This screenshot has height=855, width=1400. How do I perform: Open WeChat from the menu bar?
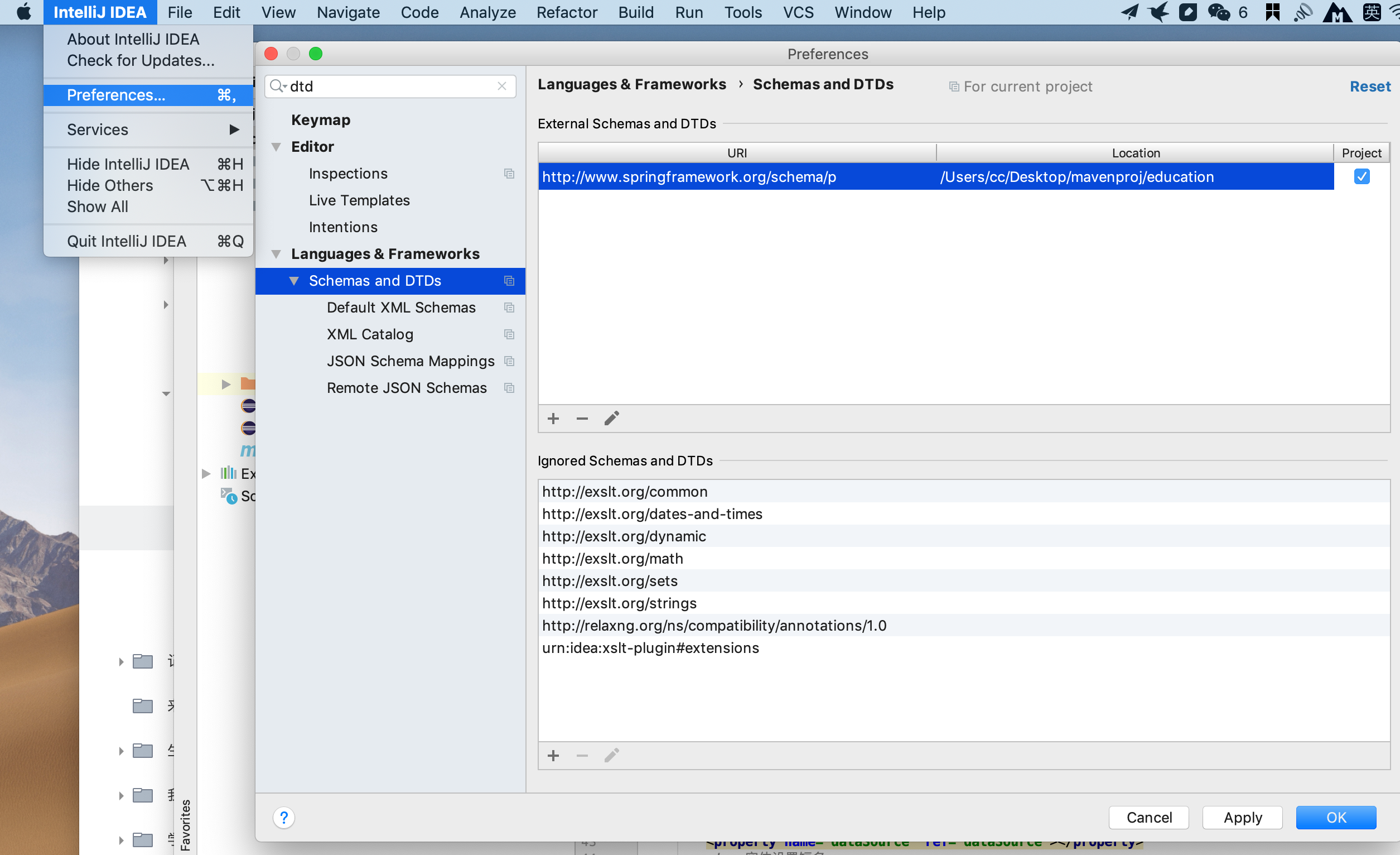point(1219,11)
